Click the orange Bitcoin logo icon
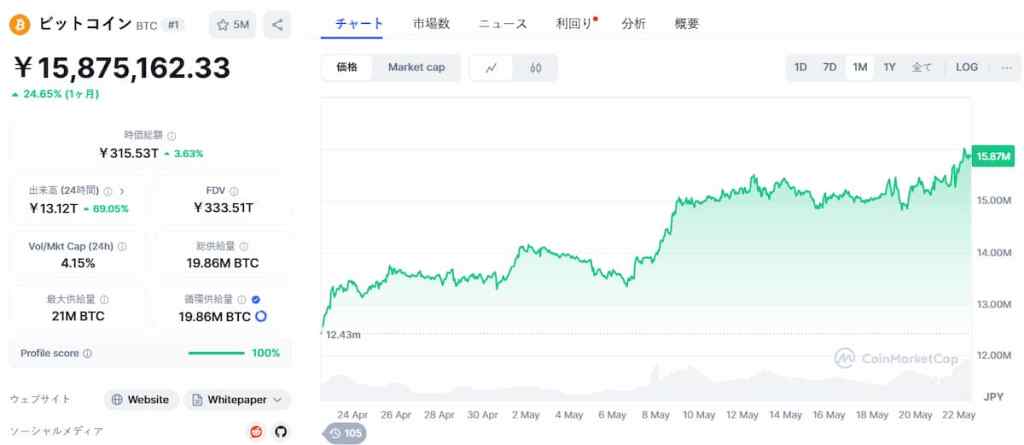Screen dimensions: 1024x445 pyautogui.click(x=20, y=25)
